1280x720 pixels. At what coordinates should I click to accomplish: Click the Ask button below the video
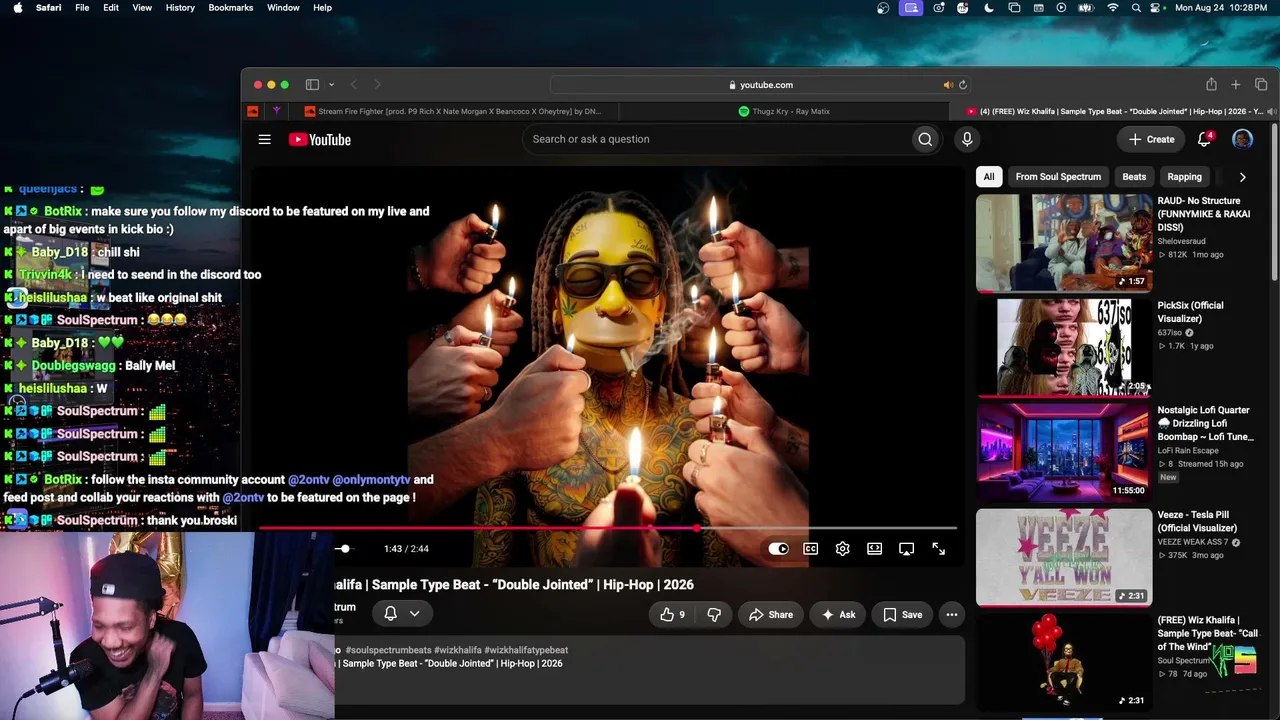coord(838,615)
